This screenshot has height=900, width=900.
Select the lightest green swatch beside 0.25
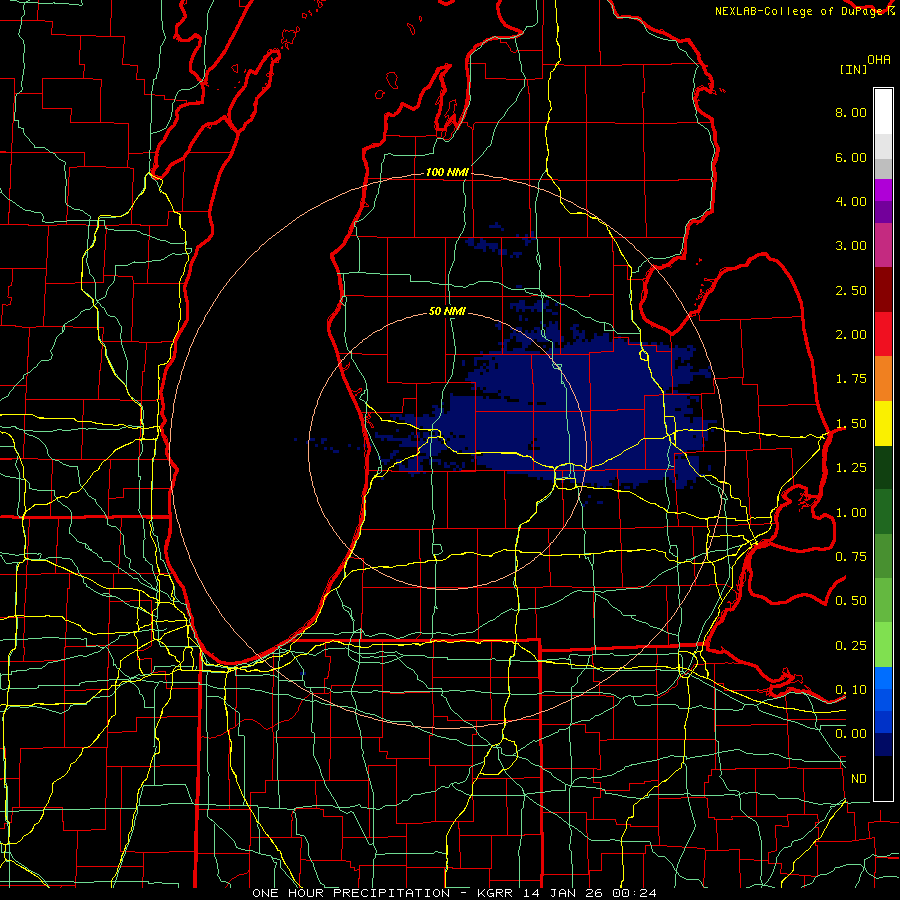coord(883,645)
